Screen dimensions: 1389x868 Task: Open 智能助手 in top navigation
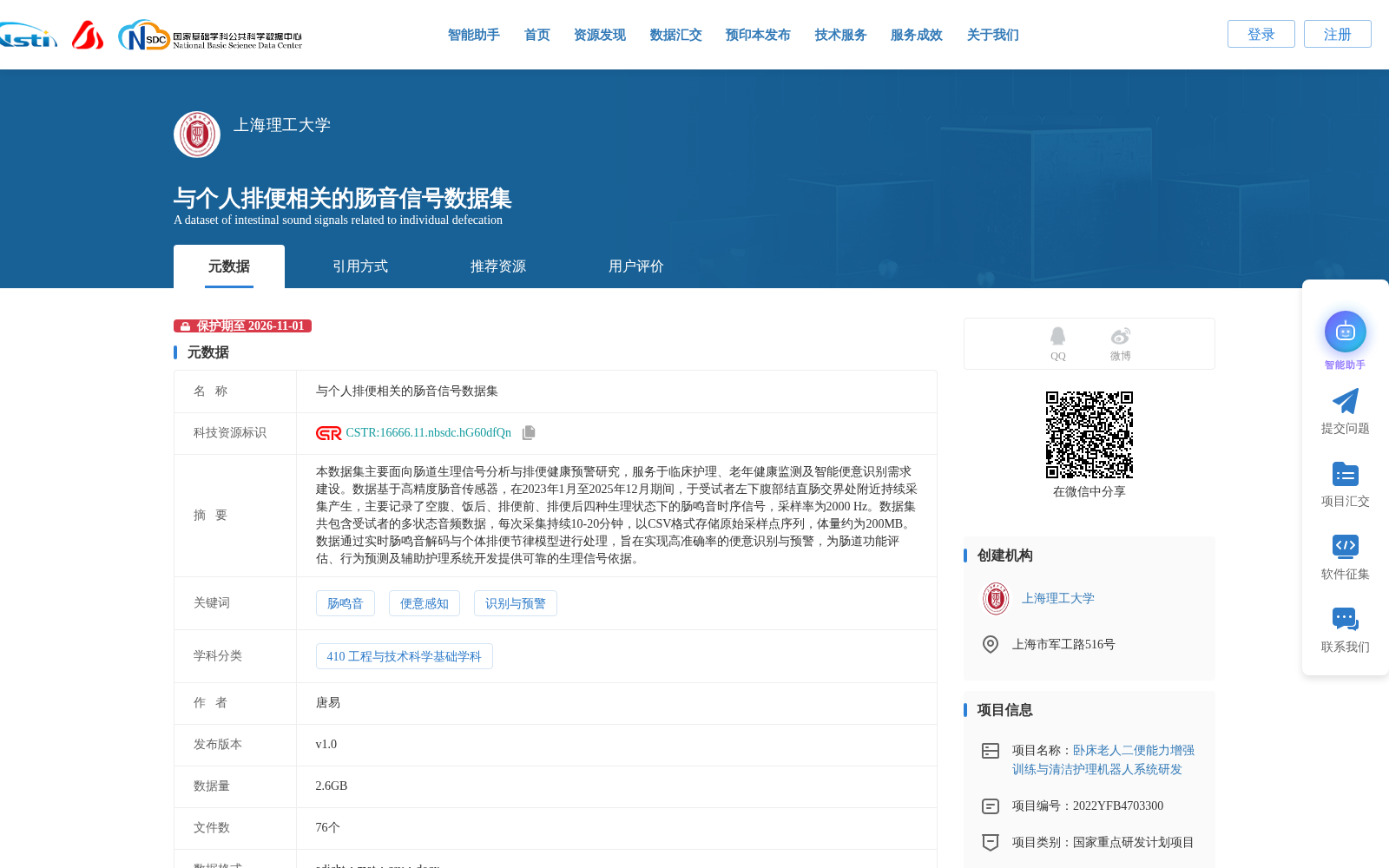(x=474, y=35)
